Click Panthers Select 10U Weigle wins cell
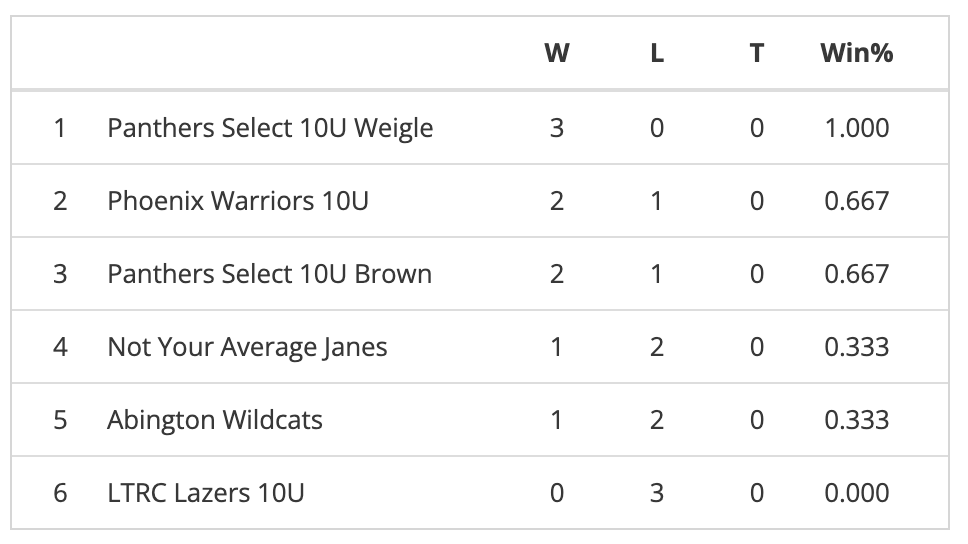This screenshot has width=968, height=544. pyautogui.click(x=557, y=128)
